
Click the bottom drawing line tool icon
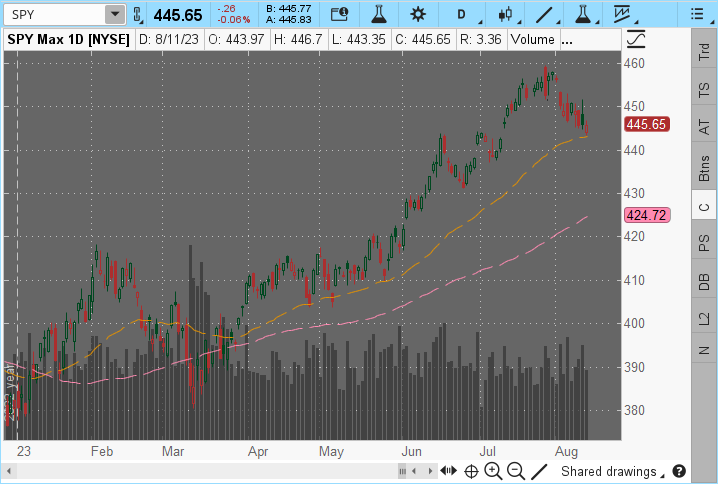pyautogui.click(x=539, y=471)
